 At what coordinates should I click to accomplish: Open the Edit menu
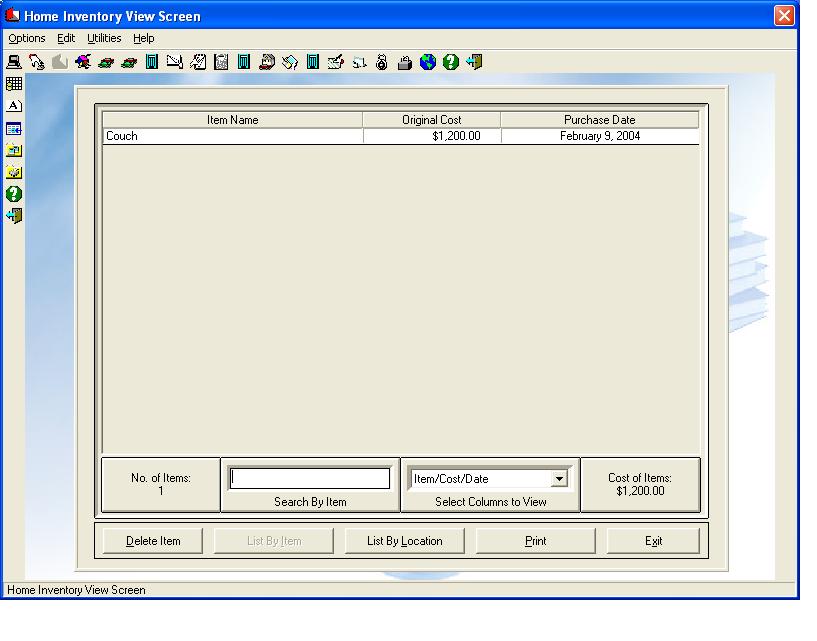(66, 38)
